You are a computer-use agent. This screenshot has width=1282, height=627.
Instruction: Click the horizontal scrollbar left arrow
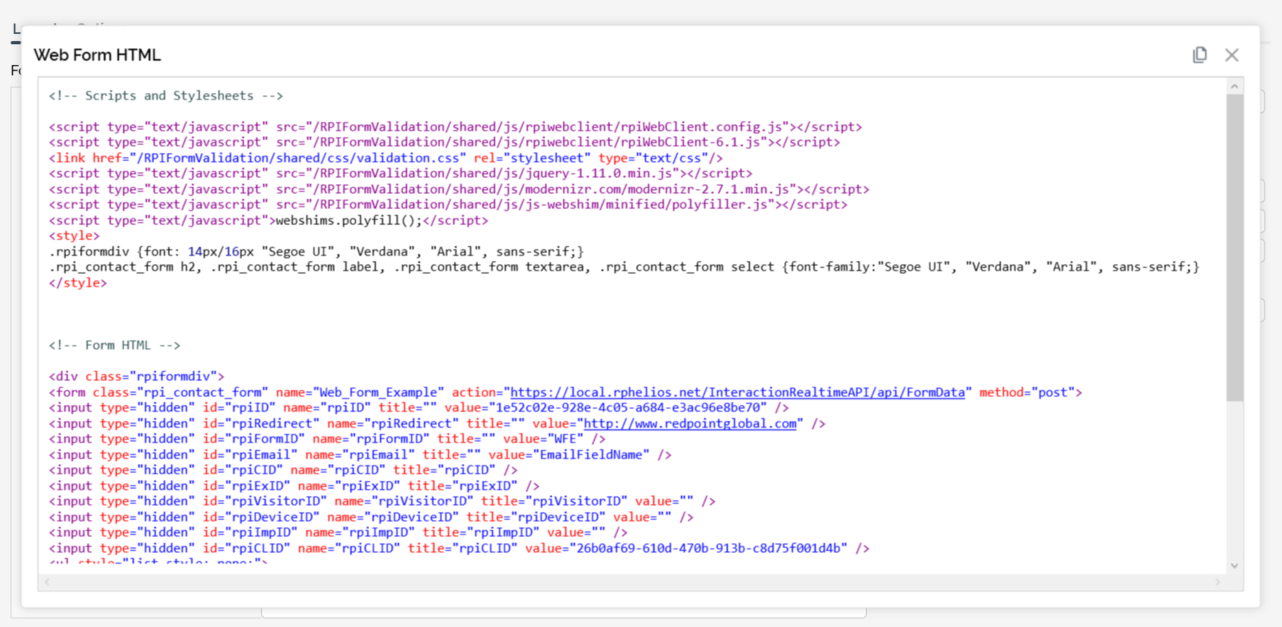(47, 581)
